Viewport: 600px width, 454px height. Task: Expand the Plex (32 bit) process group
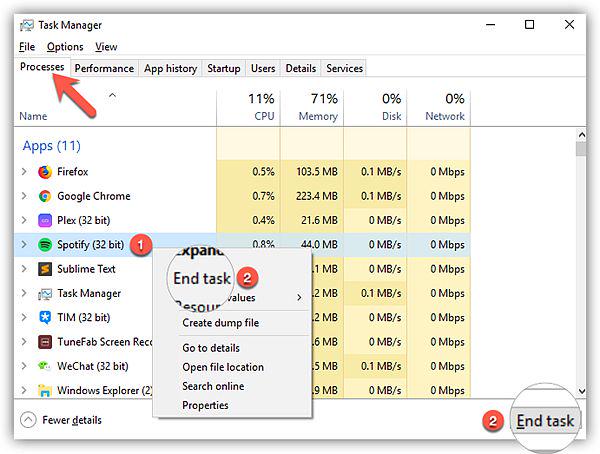[24, 220]
